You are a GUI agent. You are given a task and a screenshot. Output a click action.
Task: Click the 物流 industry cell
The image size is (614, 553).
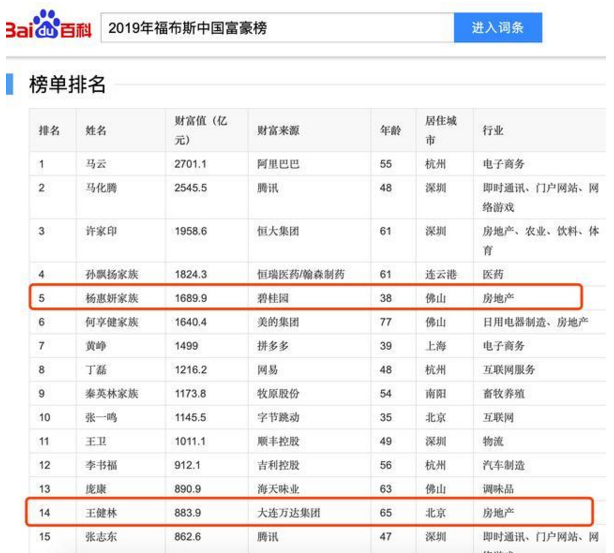(493, 441)
